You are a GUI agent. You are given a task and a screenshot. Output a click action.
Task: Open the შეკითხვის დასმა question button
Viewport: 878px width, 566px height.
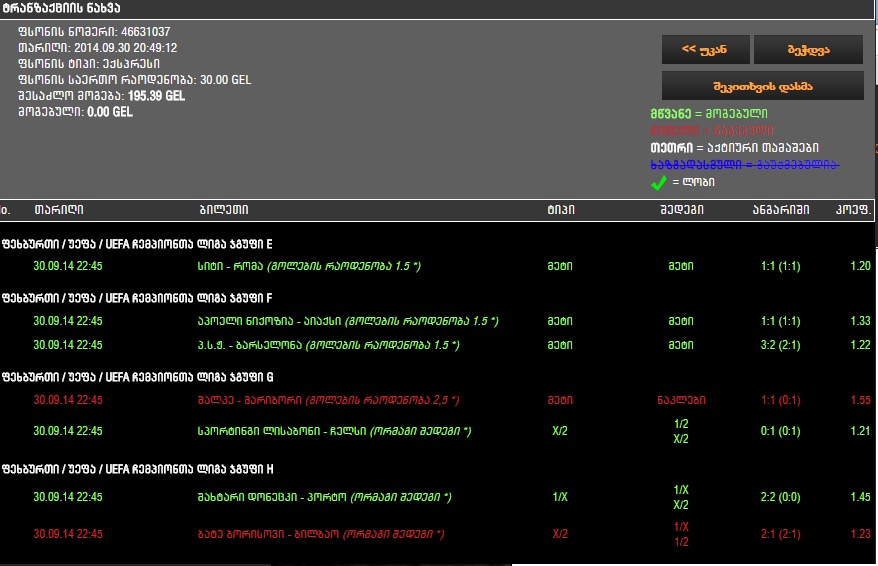[x=763, y=86]
